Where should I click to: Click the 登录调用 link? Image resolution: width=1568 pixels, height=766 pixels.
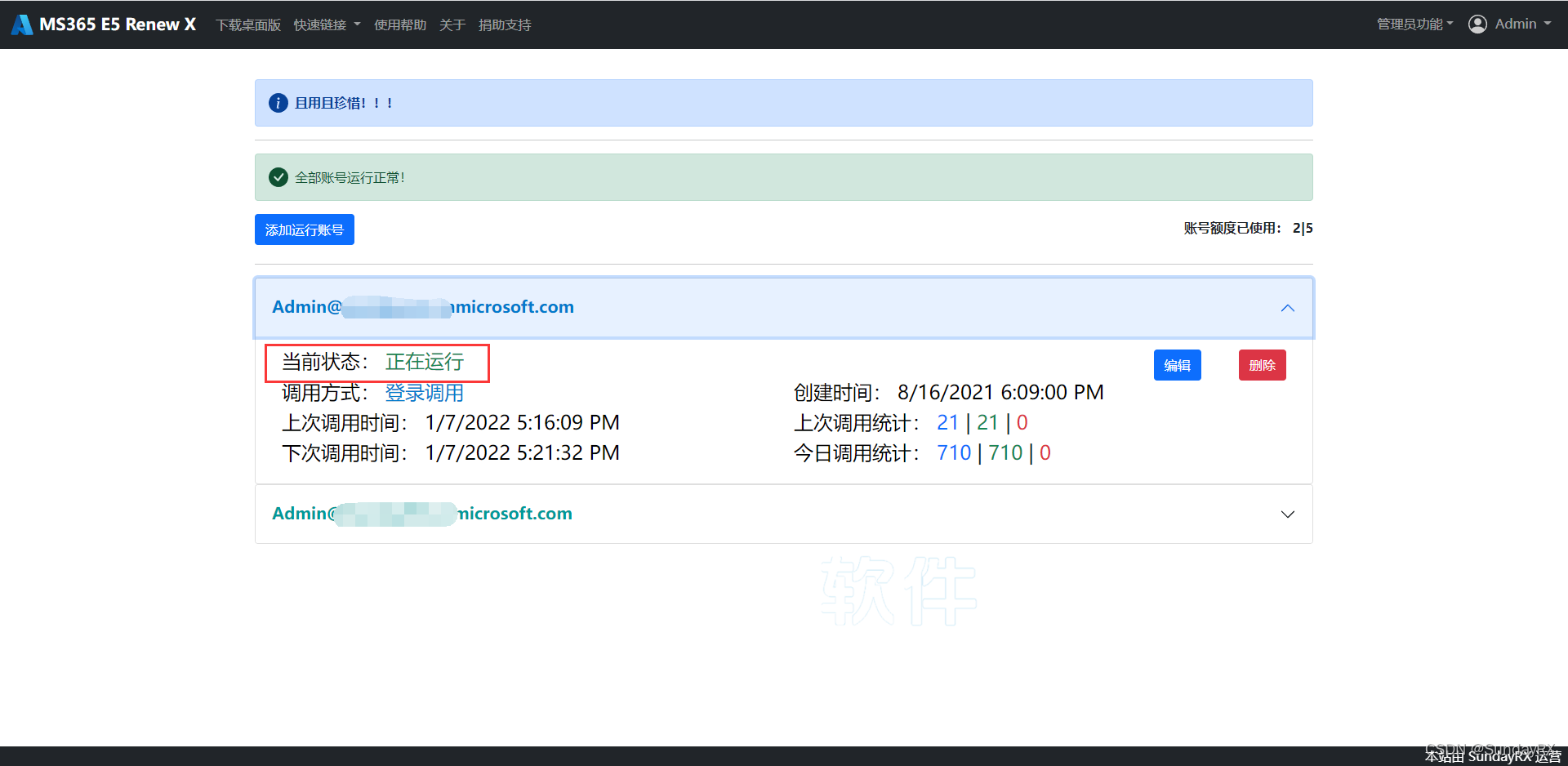coord(424,393)
